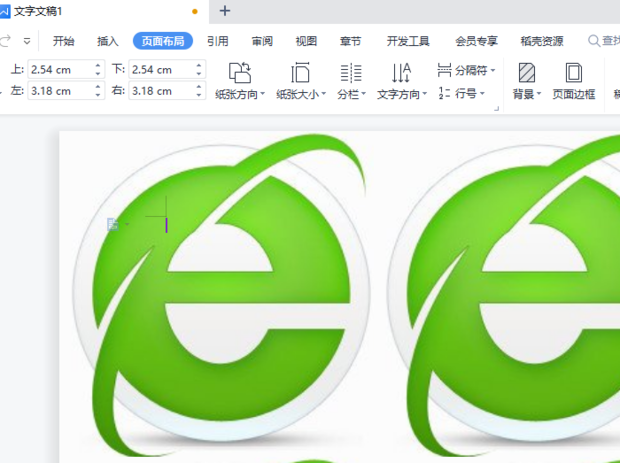Open the 章节 tab
The width and height of the screenshot is (620, 463).
point(350,41)
